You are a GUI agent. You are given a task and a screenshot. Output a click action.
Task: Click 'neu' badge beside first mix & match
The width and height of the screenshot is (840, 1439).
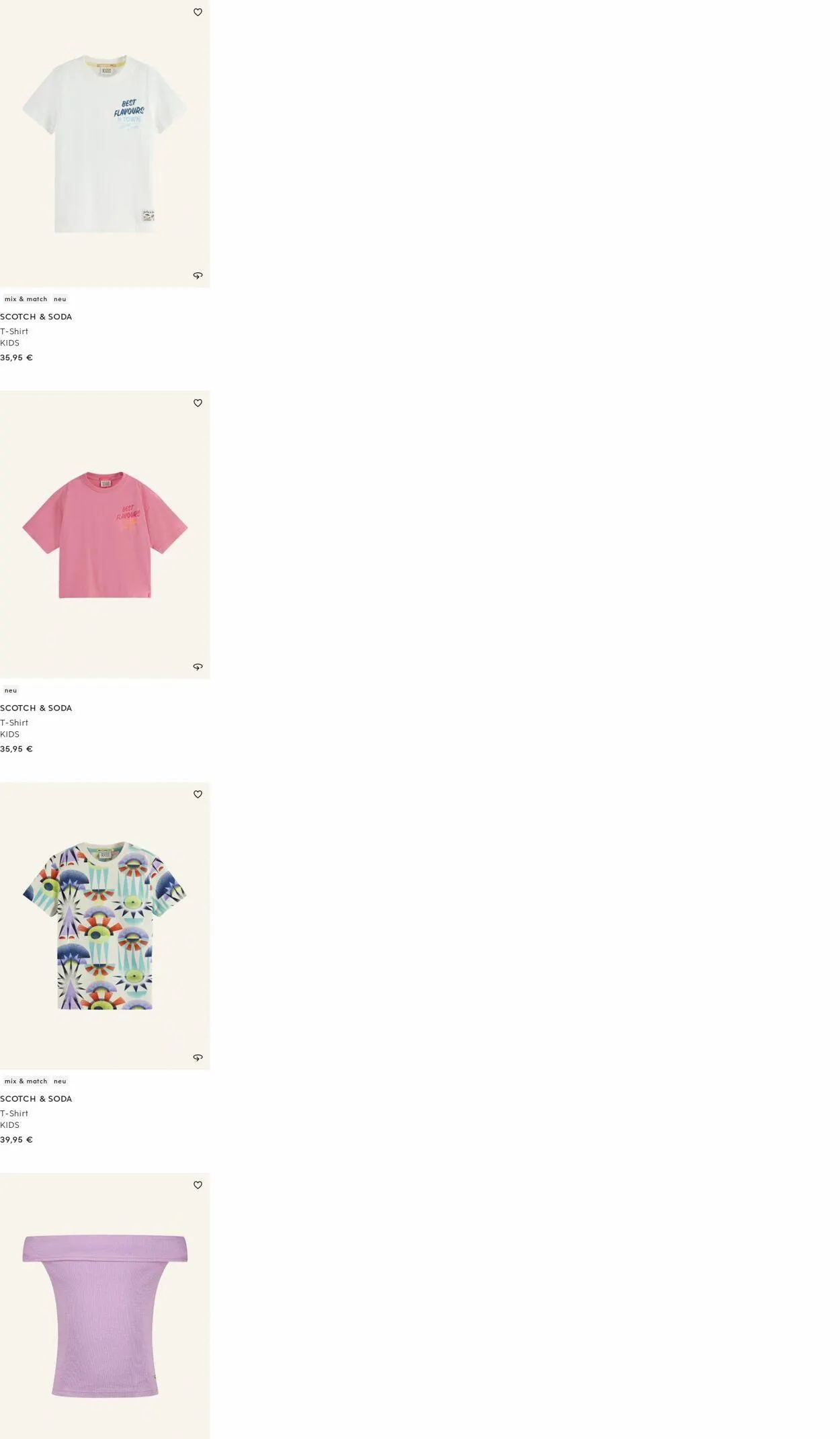click(60, 299)
